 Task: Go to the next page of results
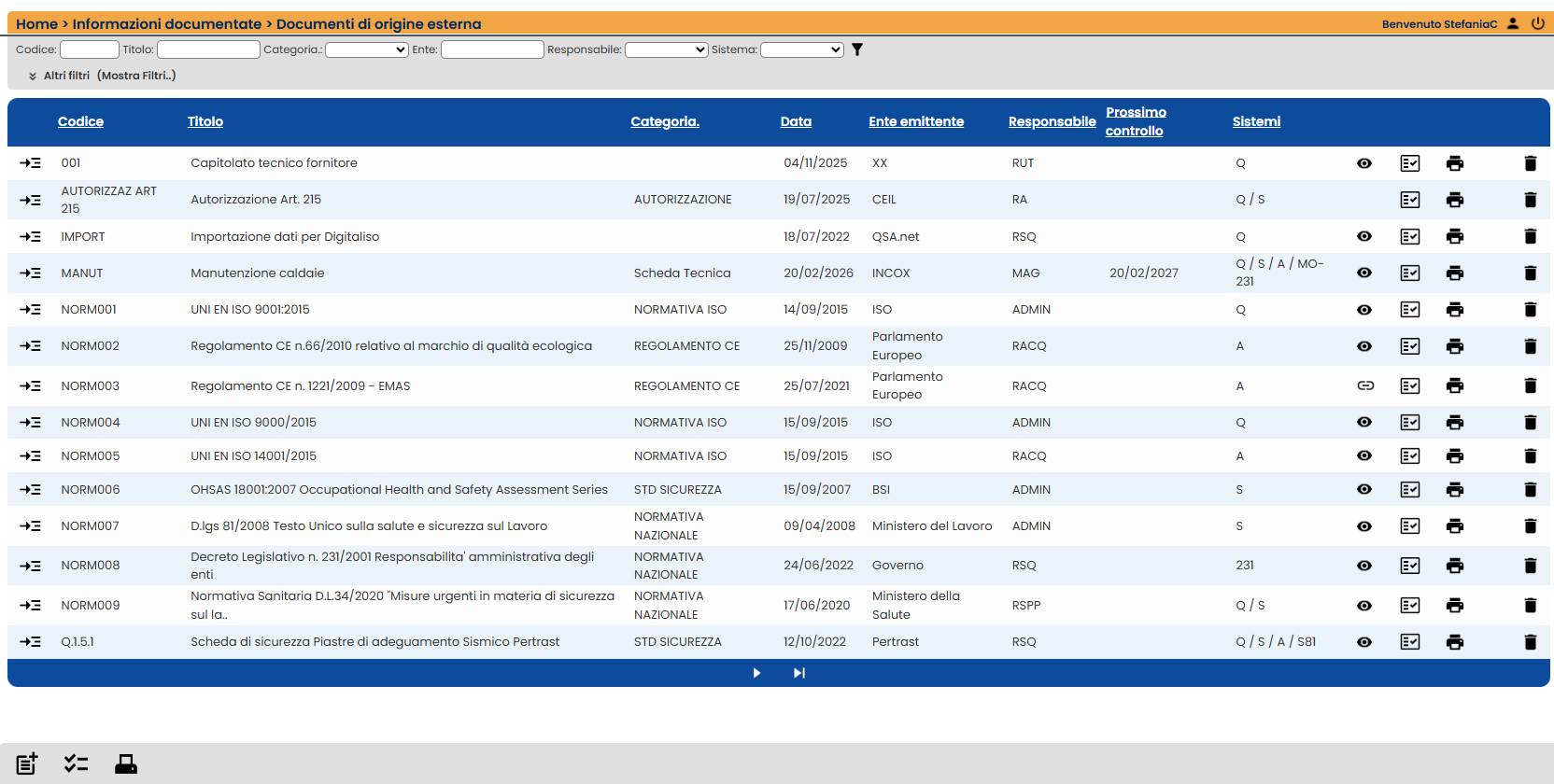point(756,673)
